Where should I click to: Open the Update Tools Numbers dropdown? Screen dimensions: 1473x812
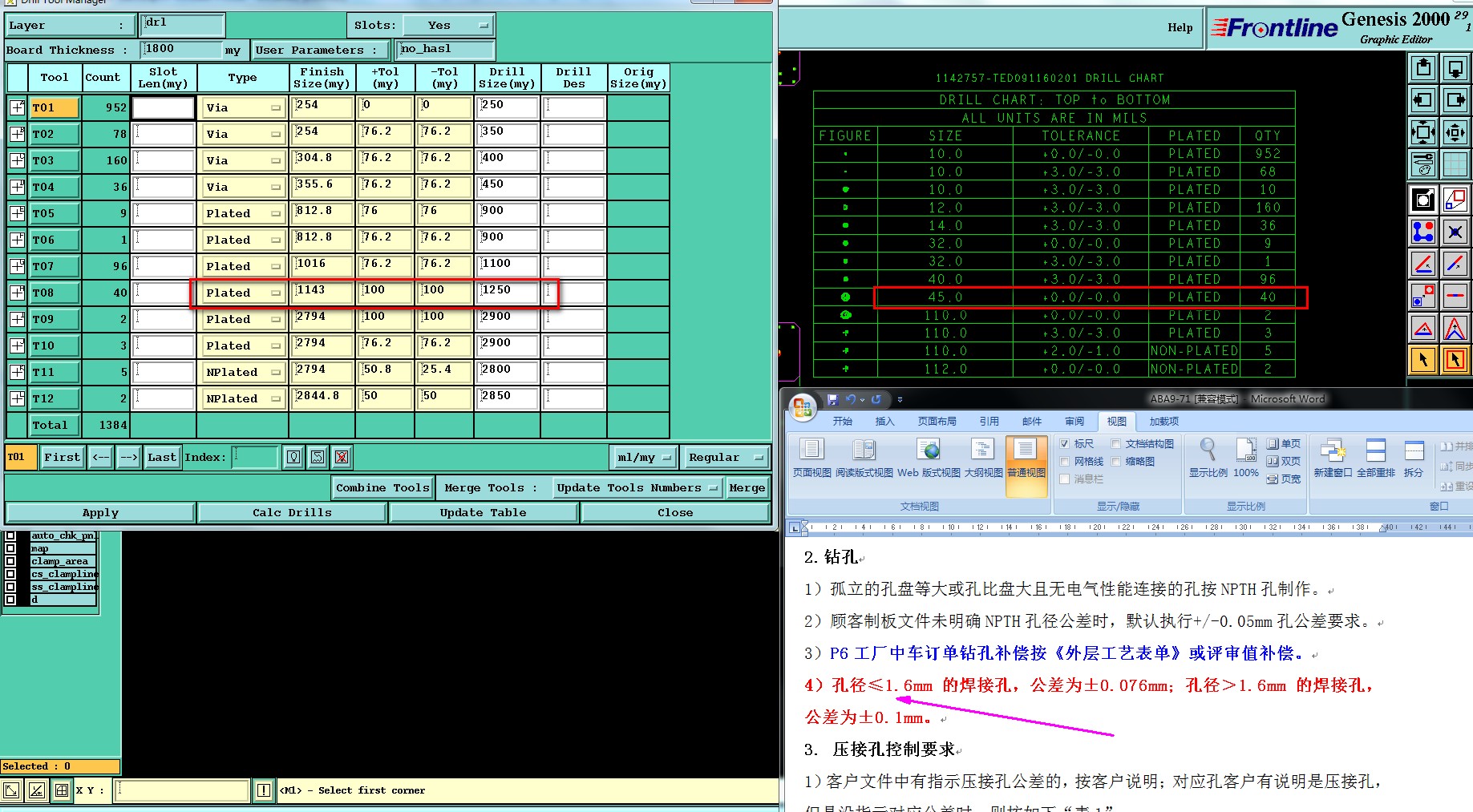(x=637, y=487)
